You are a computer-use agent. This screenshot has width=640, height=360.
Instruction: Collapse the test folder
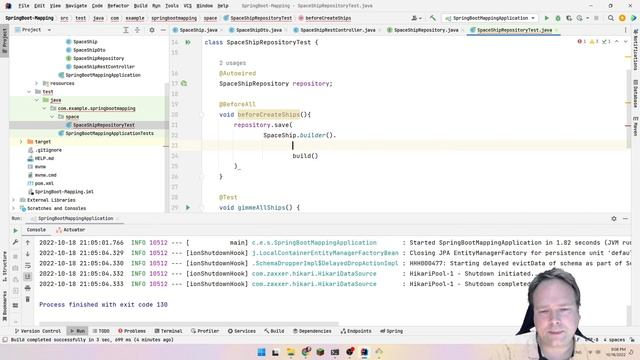(29, 92)
